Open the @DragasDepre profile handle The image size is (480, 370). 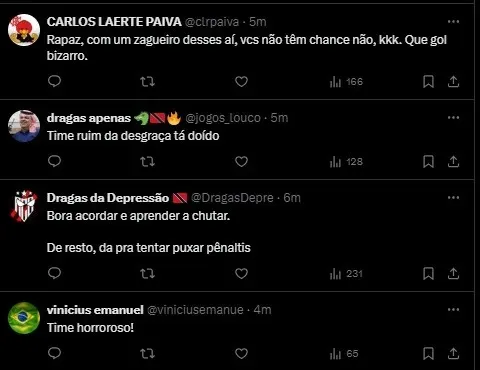(x=232, y=198)
